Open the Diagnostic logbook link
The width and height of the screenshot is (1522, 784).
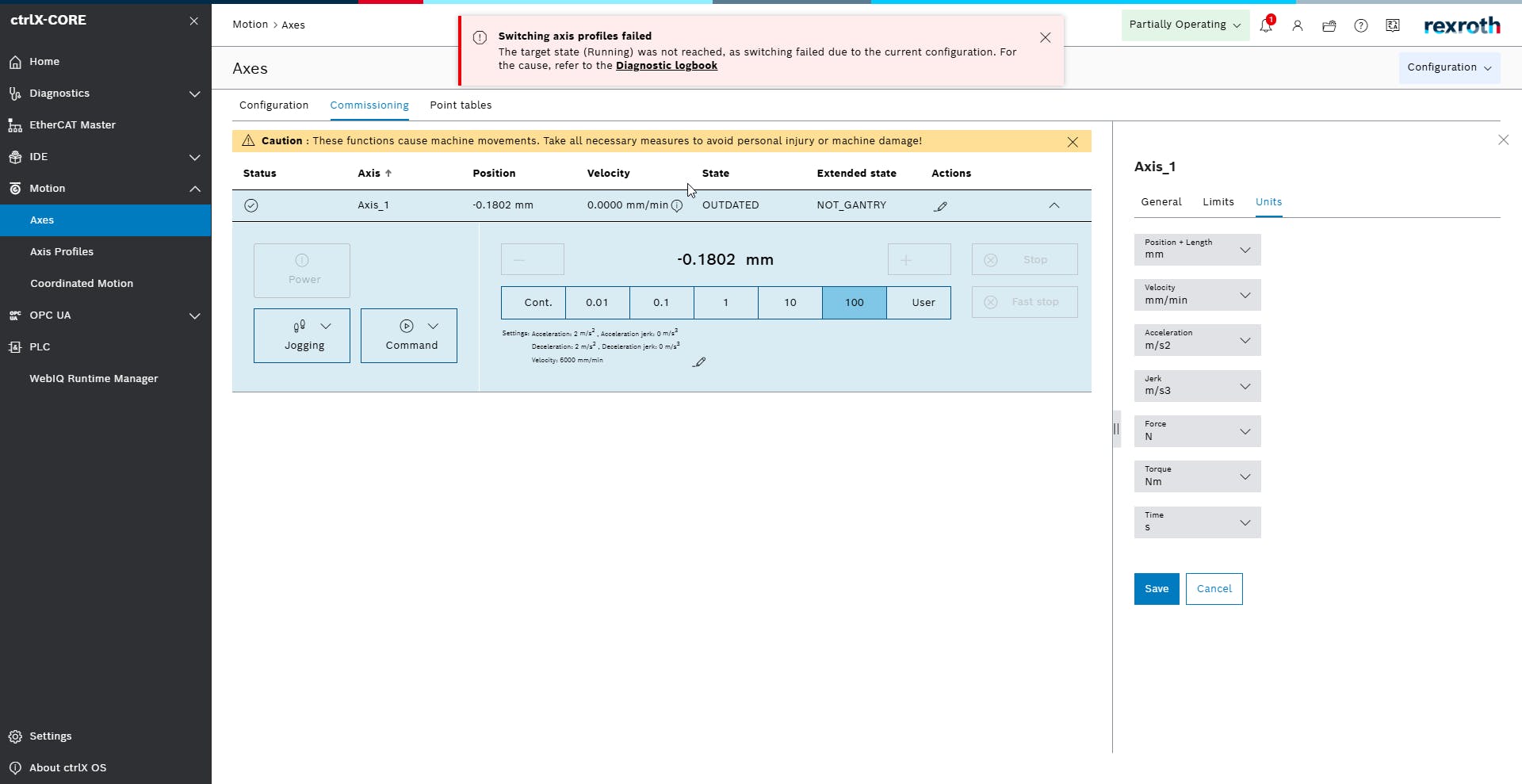point(666,66)
